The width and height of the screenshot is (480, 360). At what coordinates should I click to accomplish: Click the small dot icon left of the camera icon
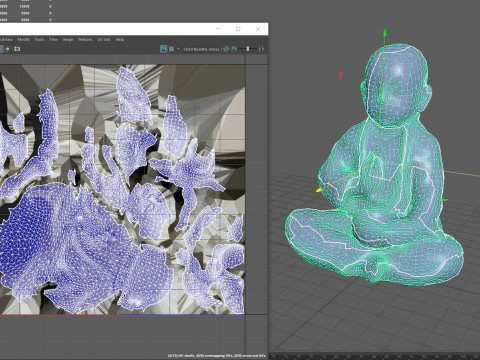pos(8,49)
